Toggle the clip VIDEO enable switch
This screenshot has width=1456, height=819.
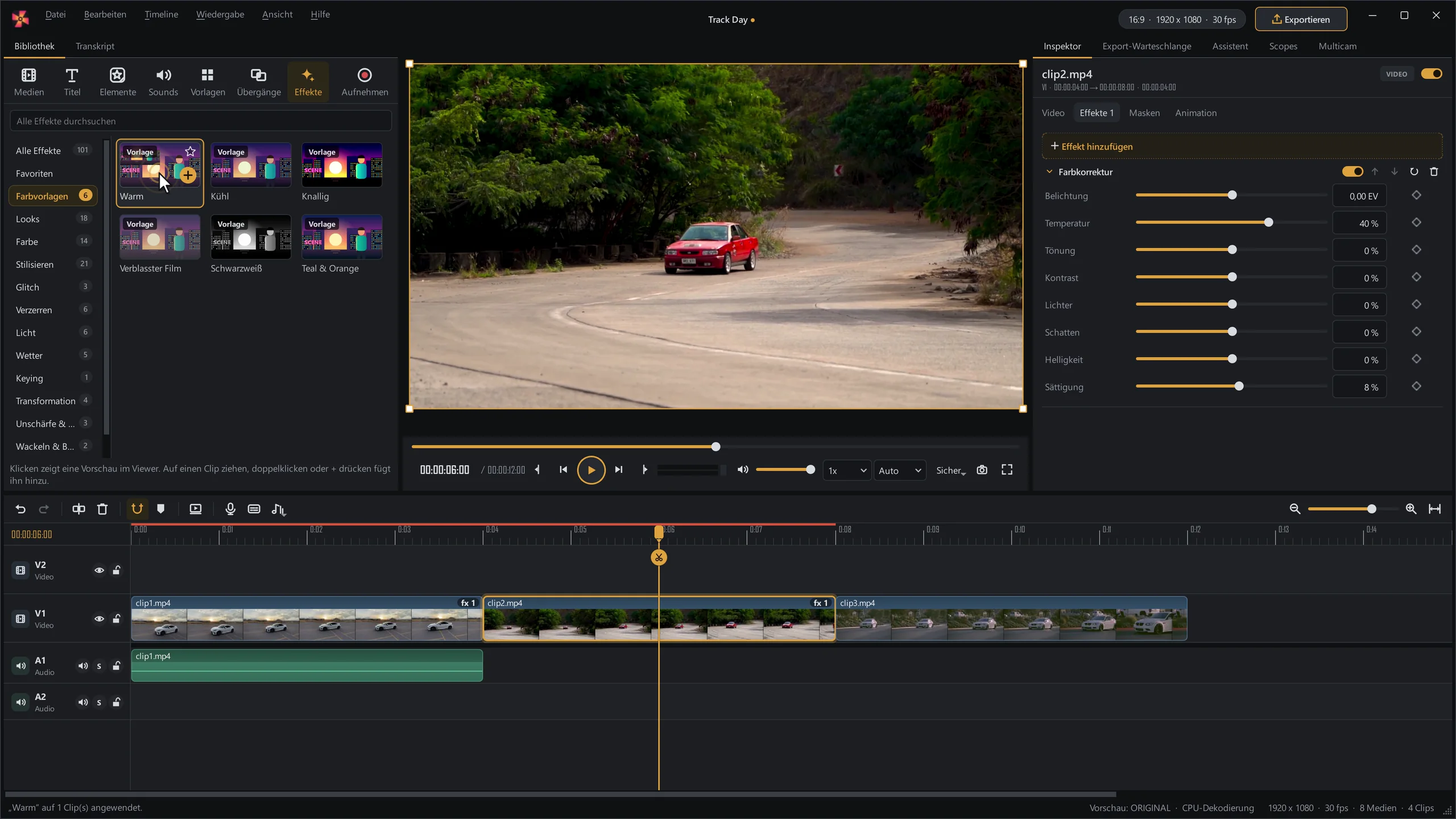(x=1431, y=74)
